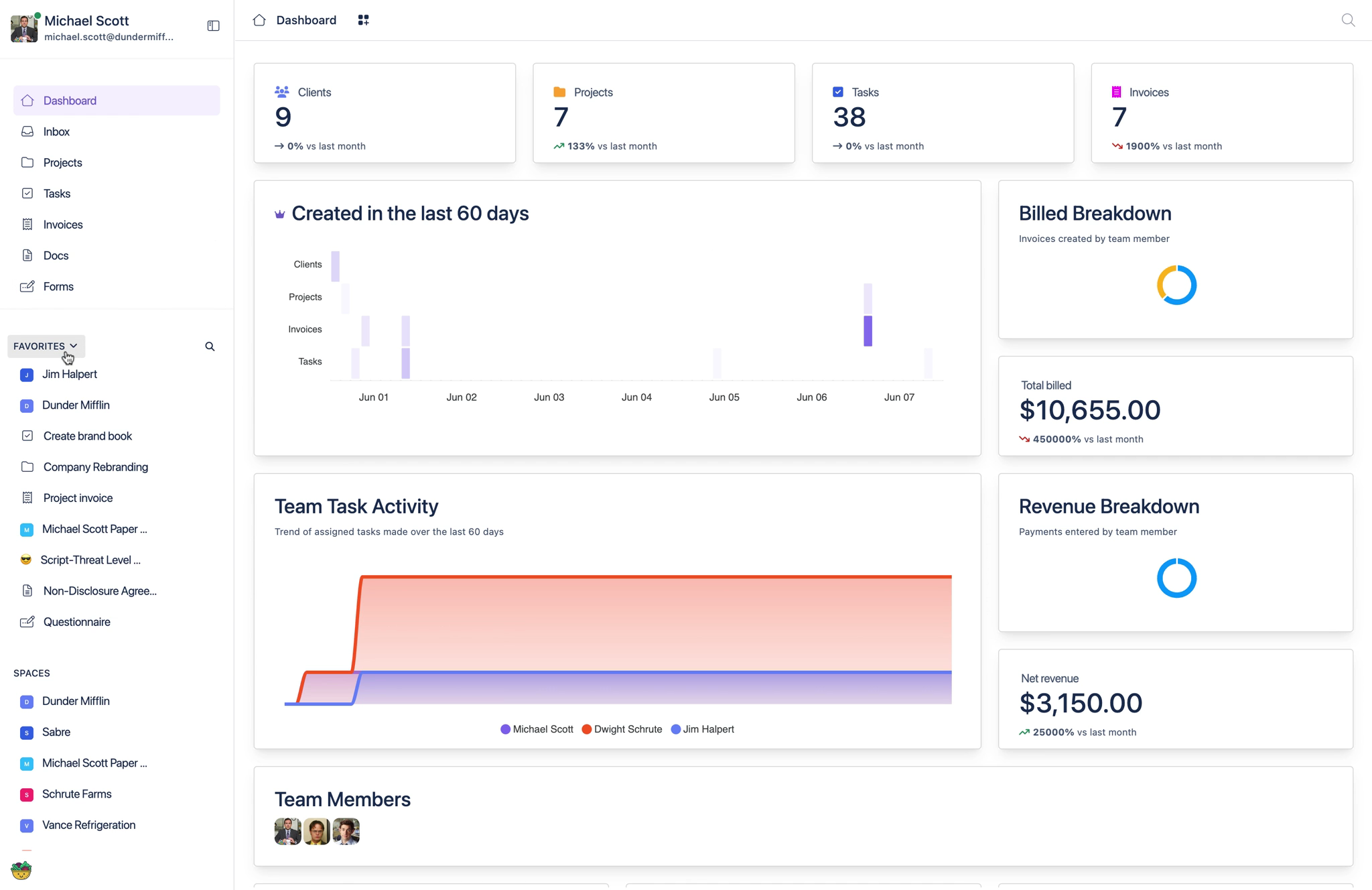Select Jim Halpert from Favorites list
Screen dimensions: 1372x890
pyautogui.click(x=69, y=374)
